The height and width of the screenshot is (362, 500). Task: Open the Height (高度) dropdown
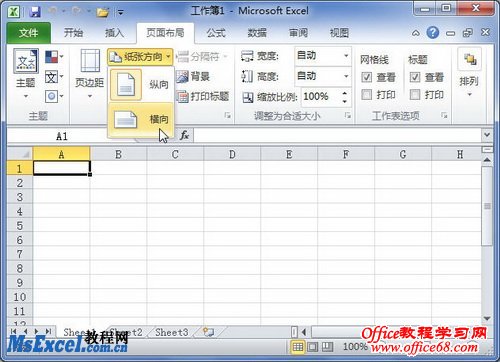[x=346, y=76]
